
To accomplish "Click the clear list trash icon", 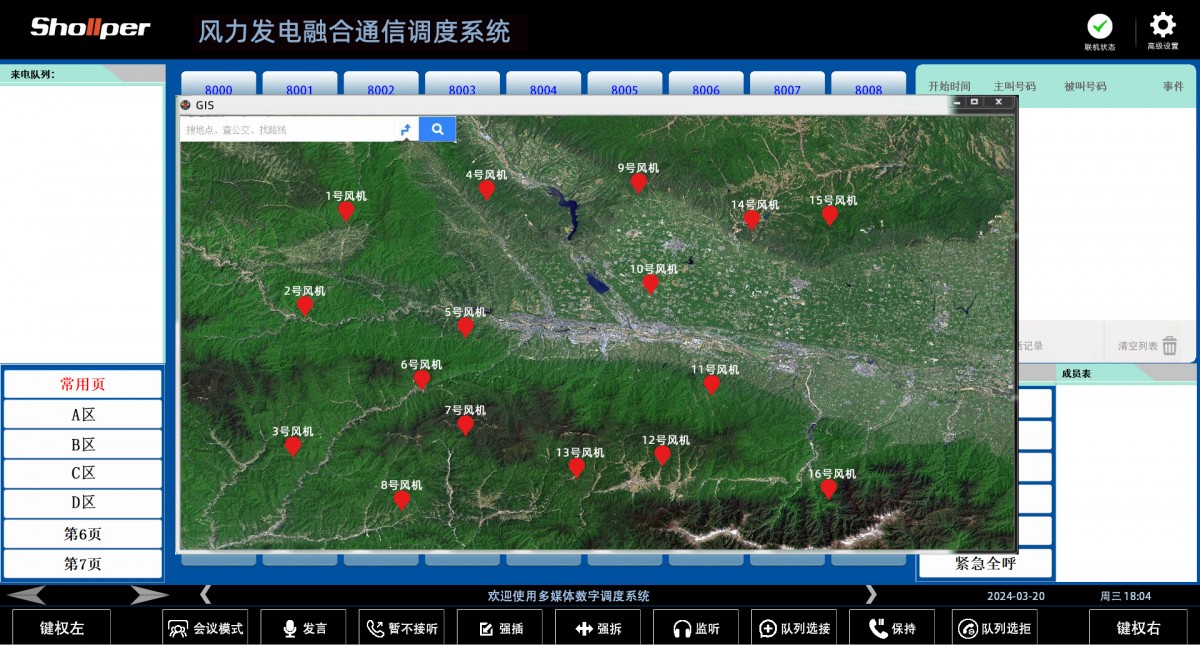I will [x=1169, y=346].
